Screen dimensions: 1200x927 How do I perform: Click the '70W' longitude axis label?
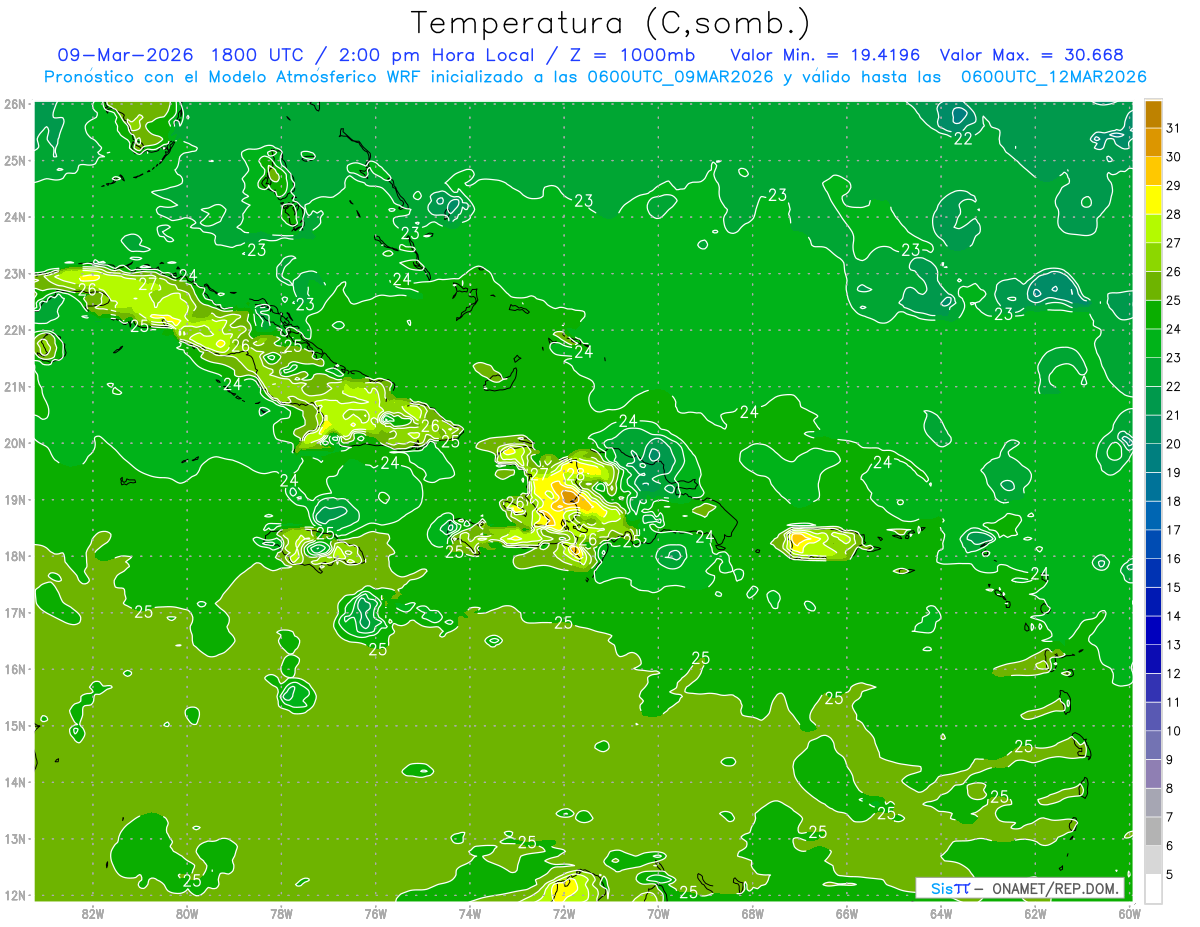[658, 913]
